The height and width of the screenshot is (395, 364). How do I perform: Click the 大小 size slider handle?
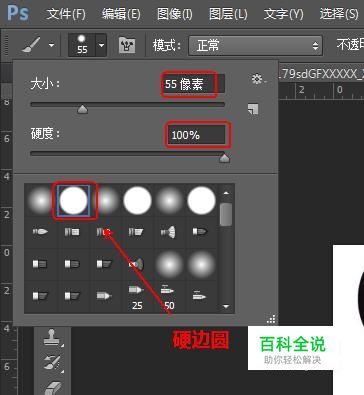(x=82, y=109)
